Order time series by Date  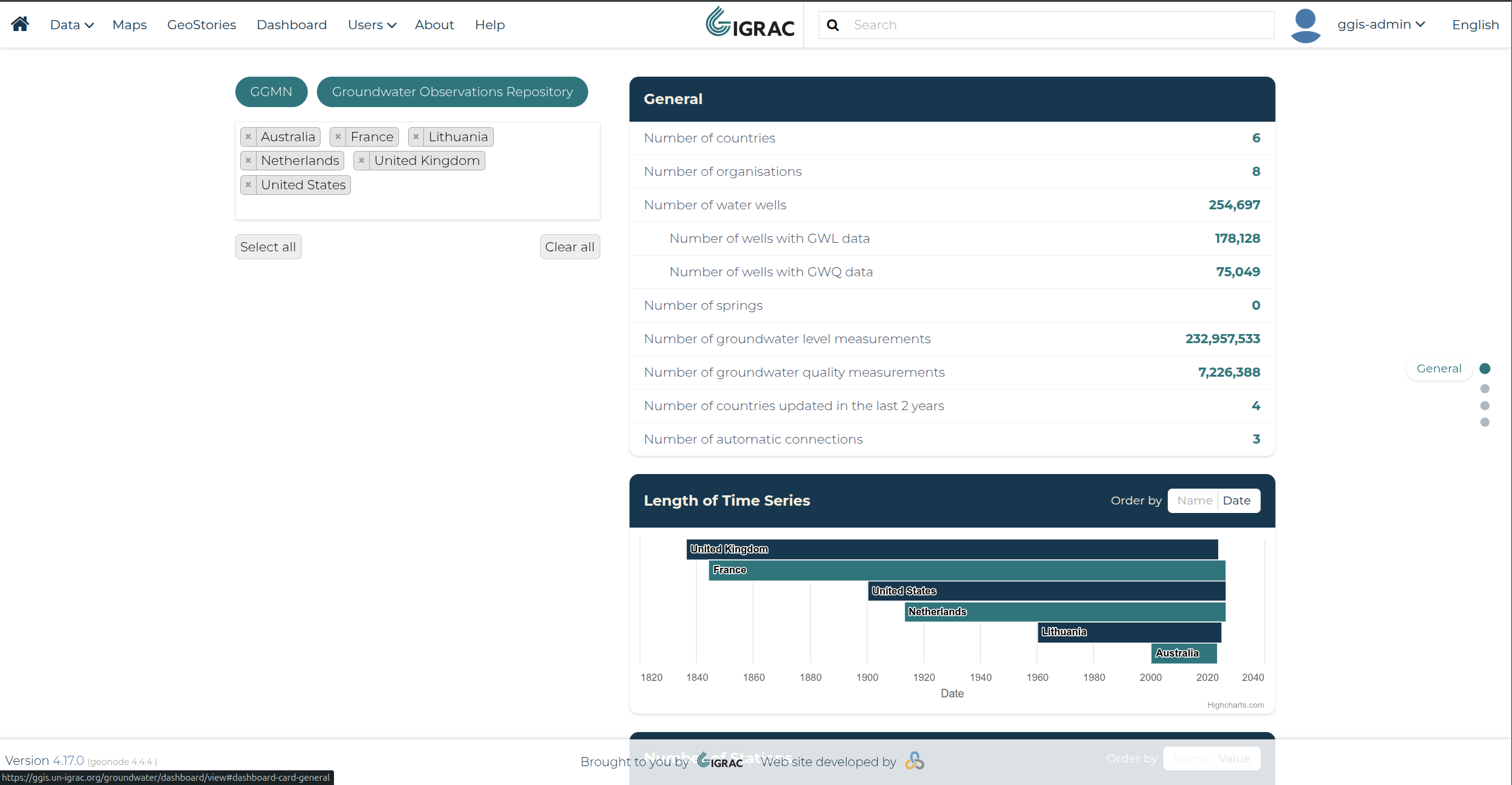tap(1236, 501)
